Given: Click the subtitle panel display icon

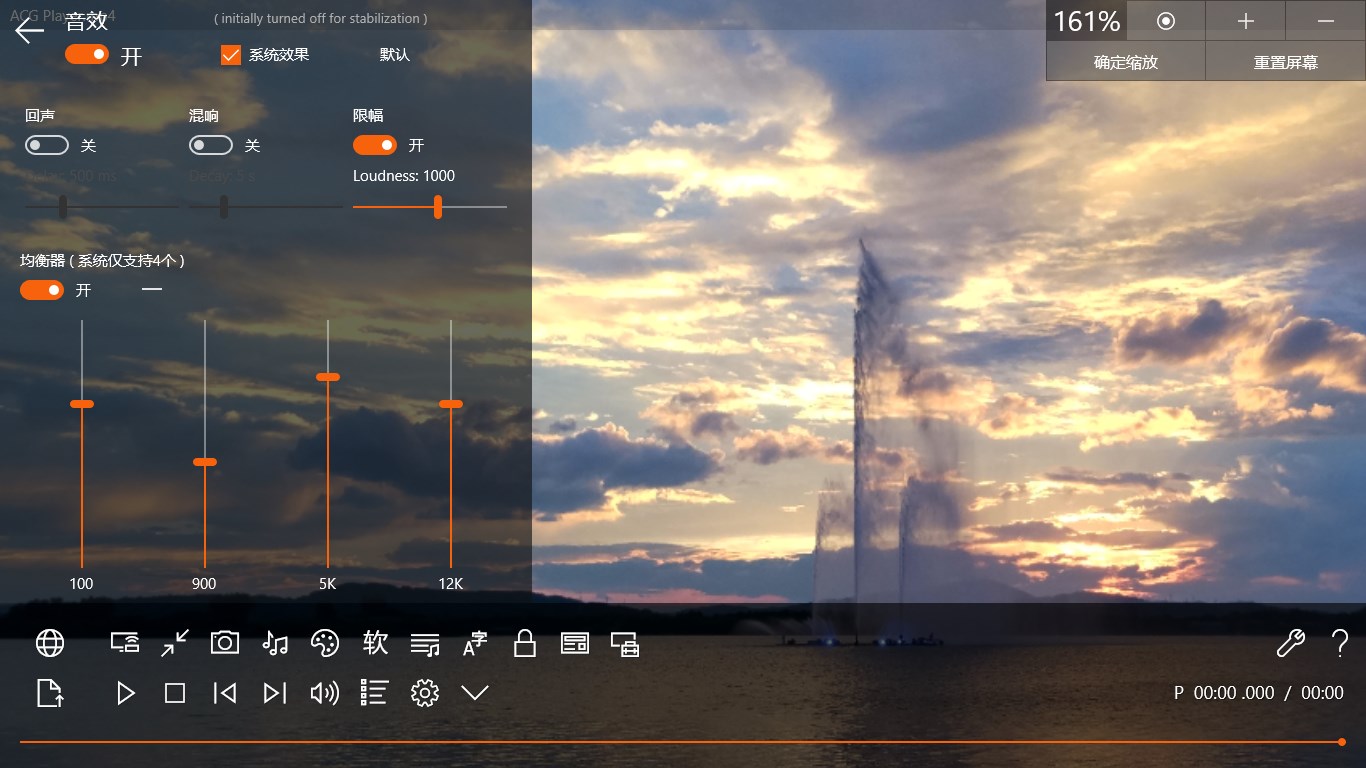Looking at the screenshot, I should 575,643.
